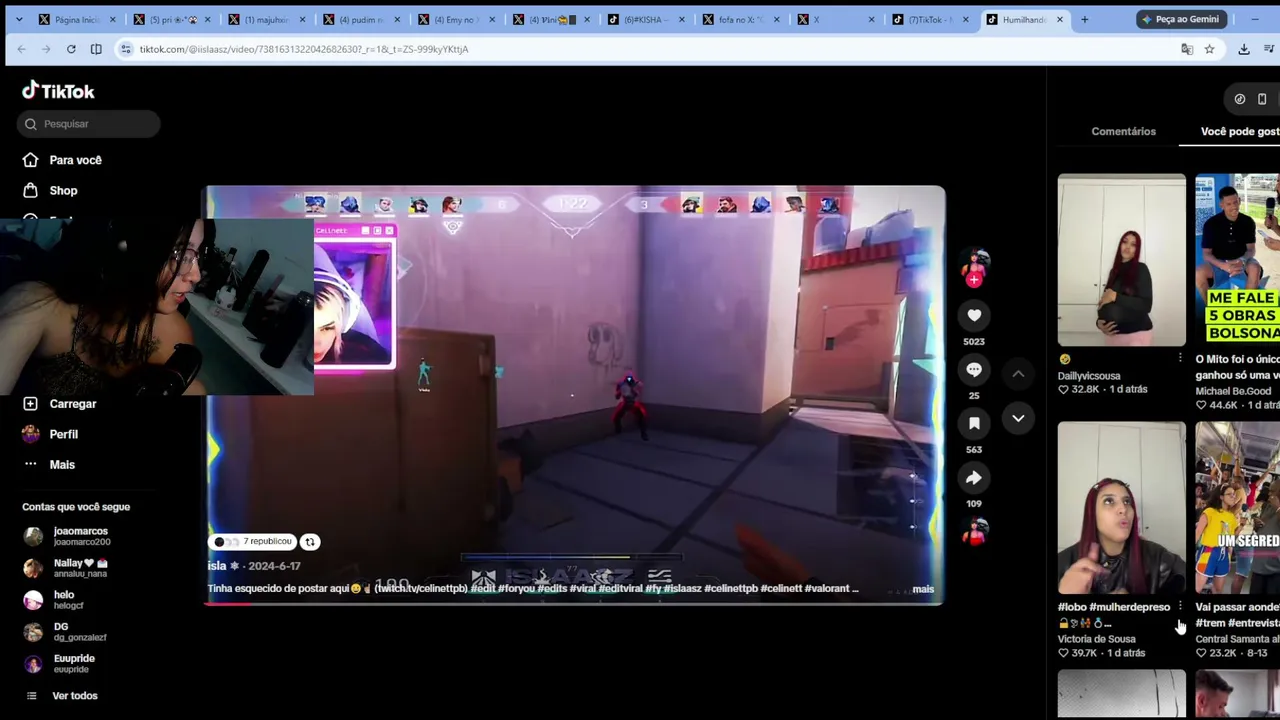Open options menu for Daillyvicsousa video
This screenshot has width=1280, height=720.
pyautogui.click(x=1180, y=359)
